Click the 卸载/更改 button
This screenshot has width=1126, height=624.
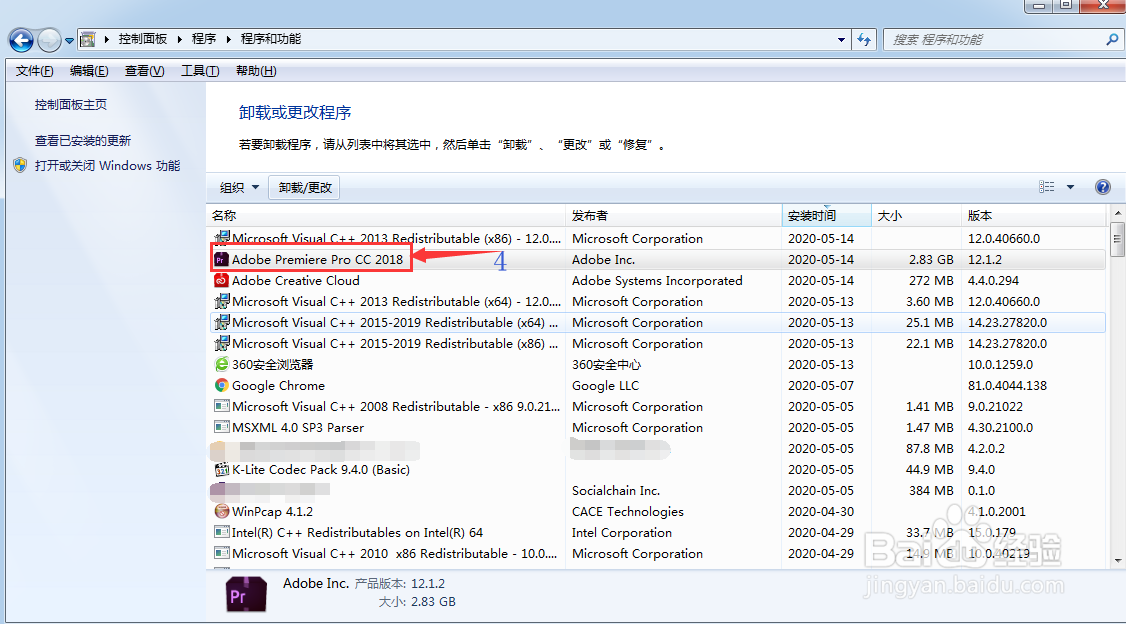point(305,187)
